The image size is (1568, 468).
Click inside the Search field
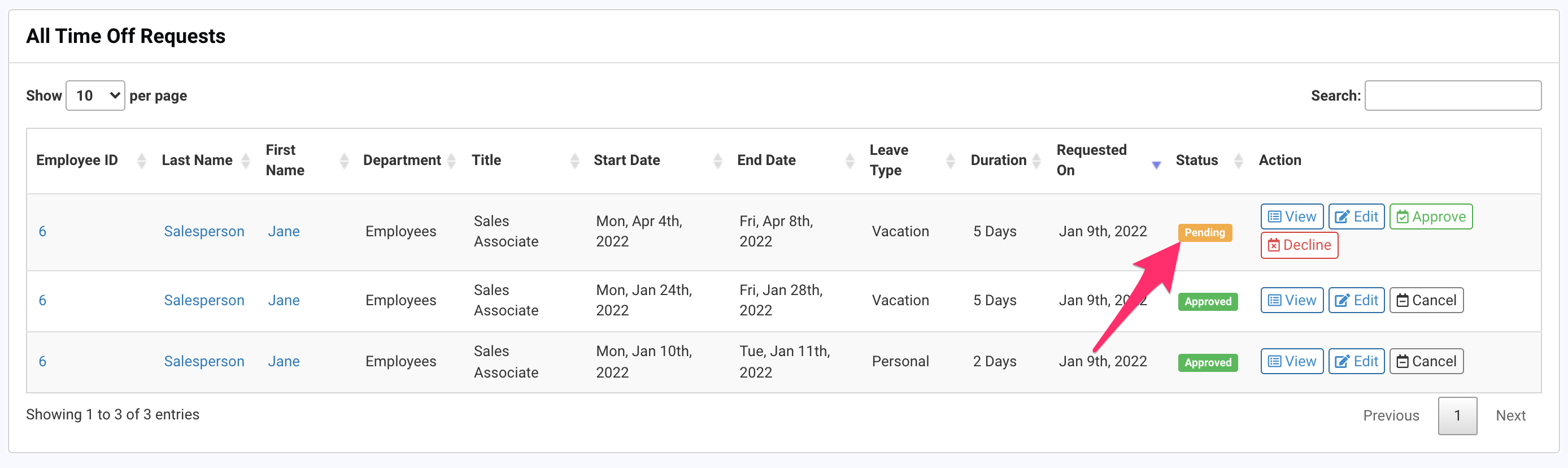click(1453, 95)
